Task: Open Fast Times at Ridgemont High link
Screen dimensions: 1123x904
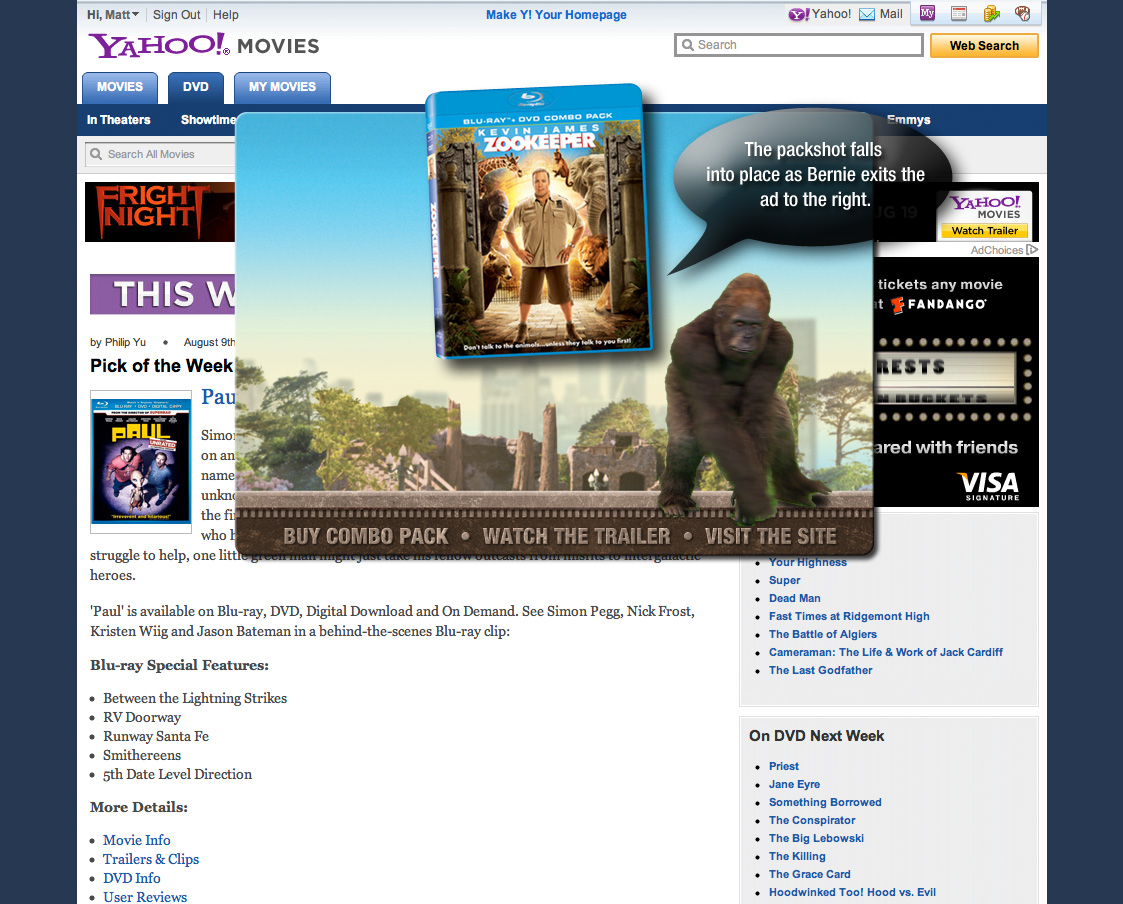Action: click(849, 616)
